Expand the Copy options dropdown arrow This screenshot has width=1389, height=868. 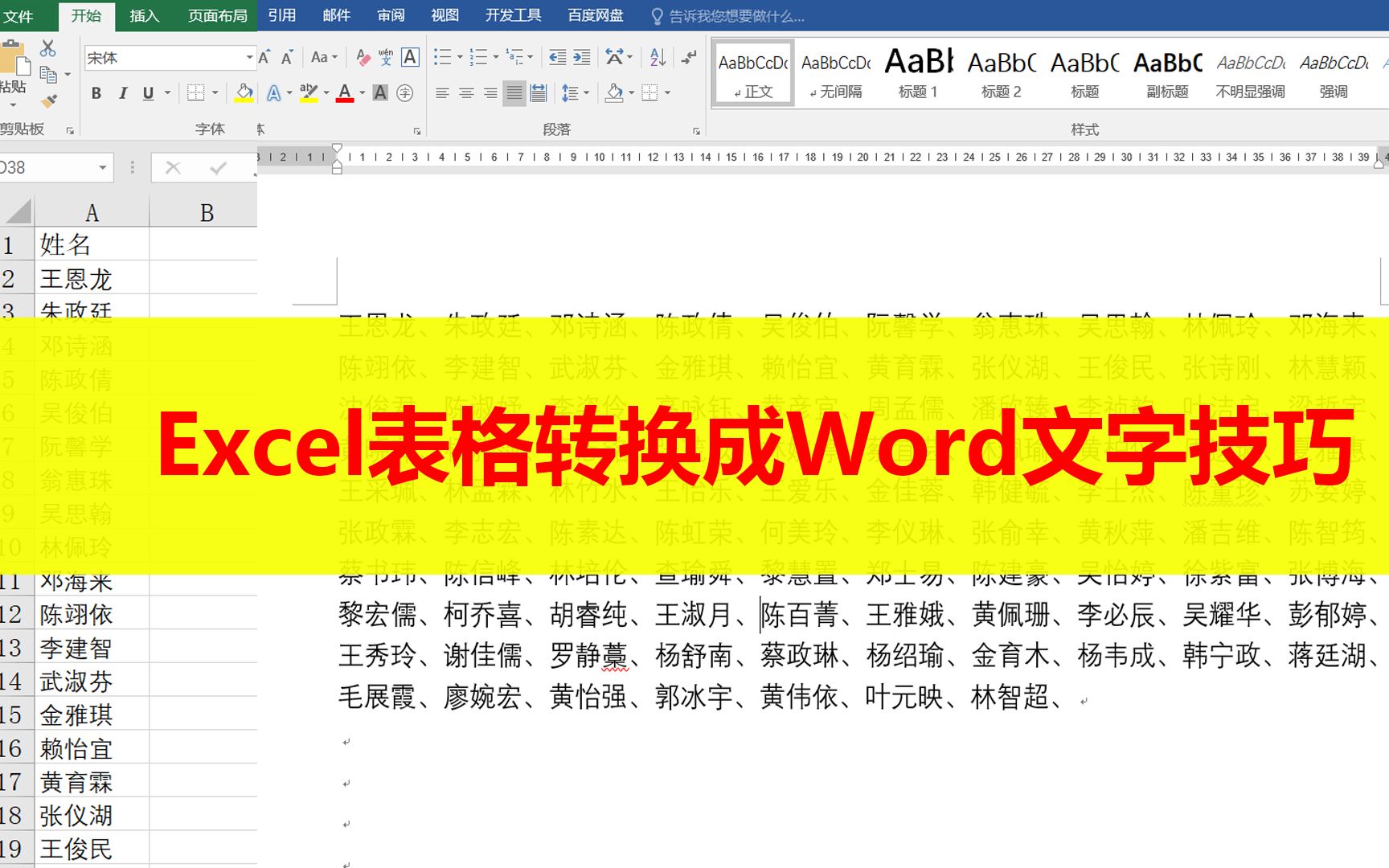pyautogui.click(x=68, y=75)
